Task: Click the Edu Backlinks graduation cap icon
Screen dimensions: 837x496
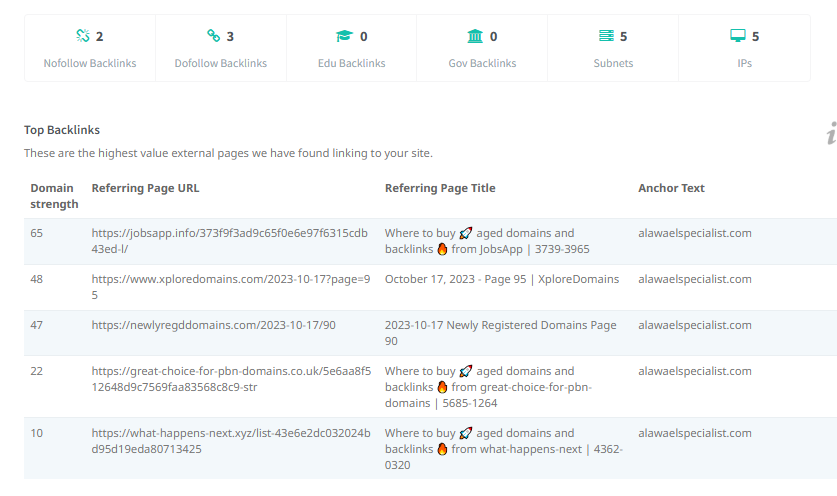Action: coord(344,36)
